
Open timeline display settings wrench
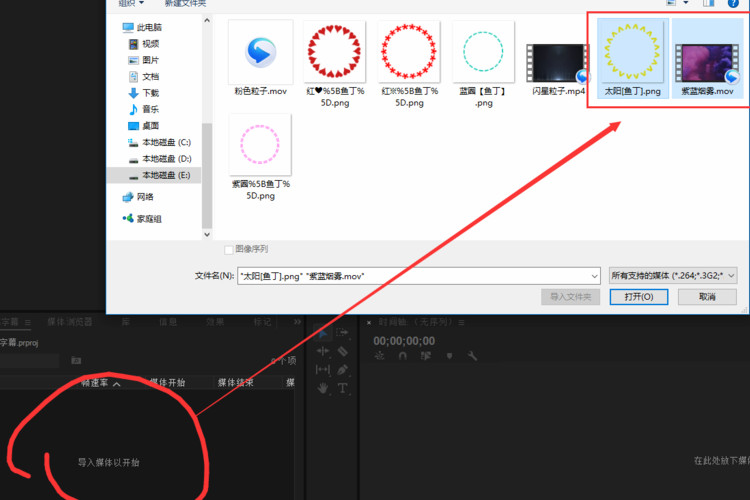pyautogui.click(x=472, y=355)
